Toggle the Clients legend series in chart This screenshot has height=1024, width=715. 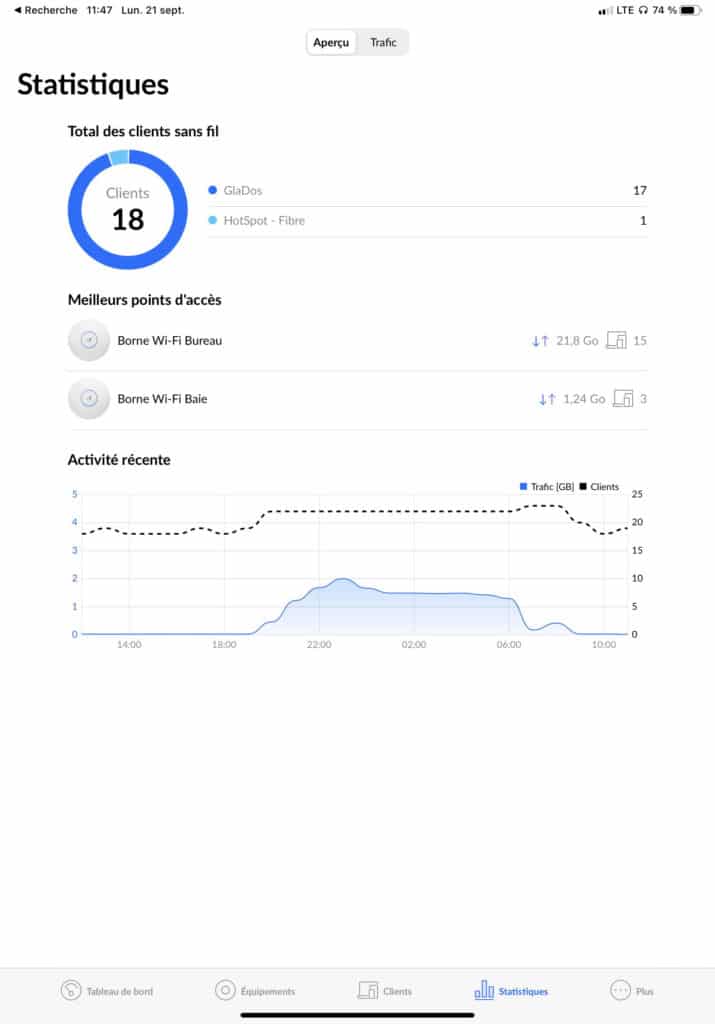tap(598, 487)
